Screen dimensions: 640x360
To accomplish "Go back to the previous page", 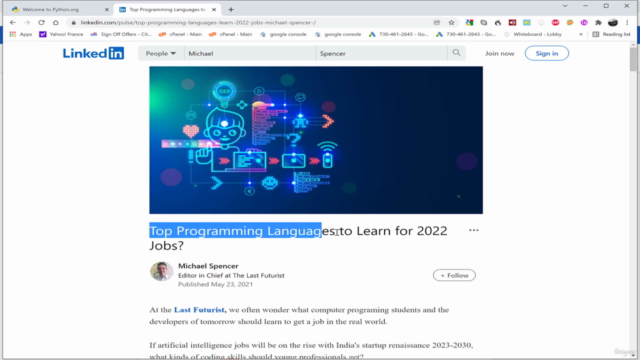I will (13, 22).
